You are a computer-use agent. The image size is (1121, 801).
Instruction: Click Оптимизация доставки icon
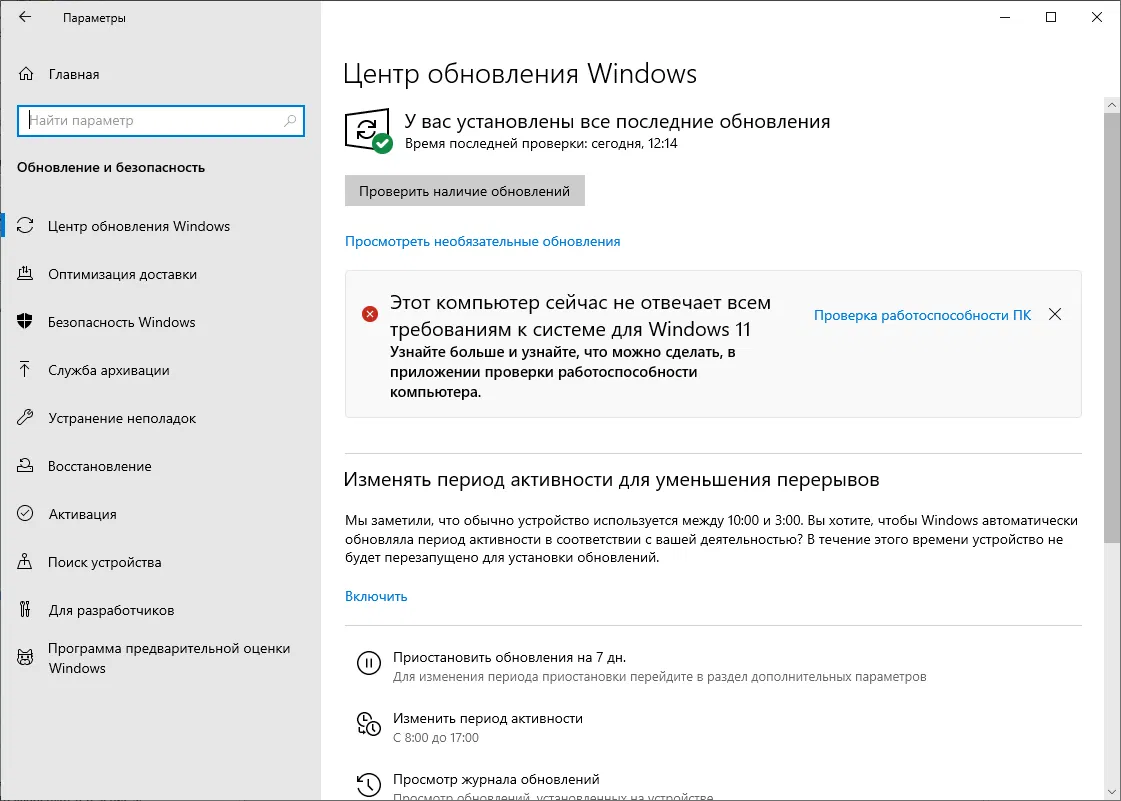coord(25,274)
